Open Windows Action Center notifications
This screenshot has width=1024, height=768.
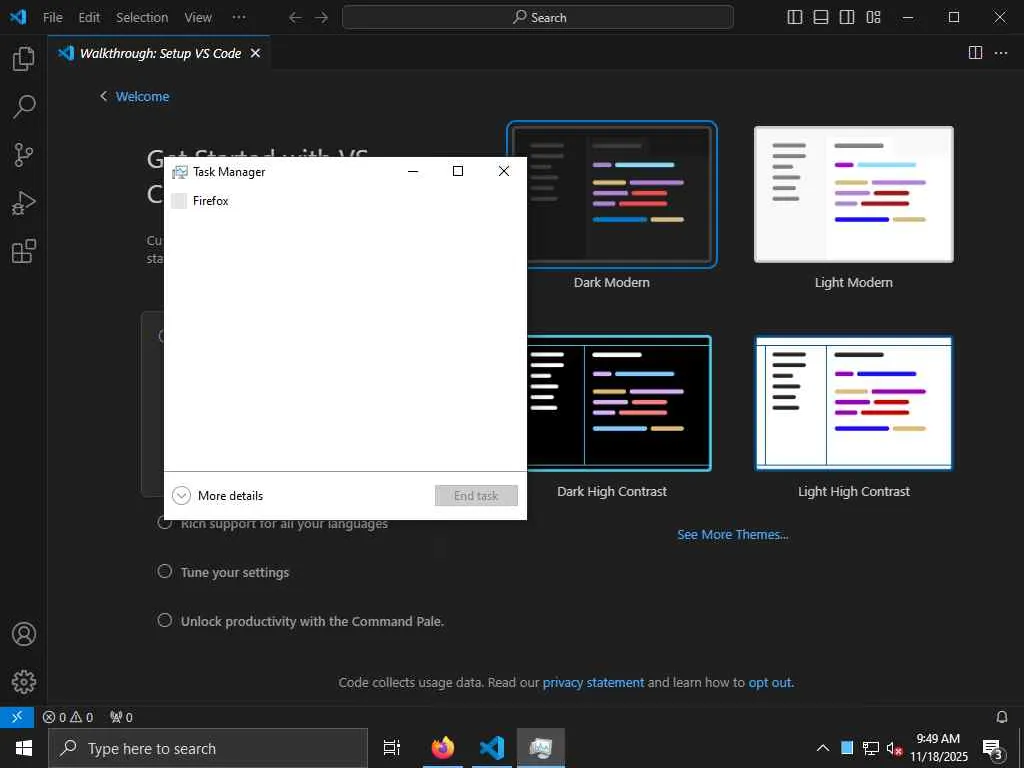(993, 748)
